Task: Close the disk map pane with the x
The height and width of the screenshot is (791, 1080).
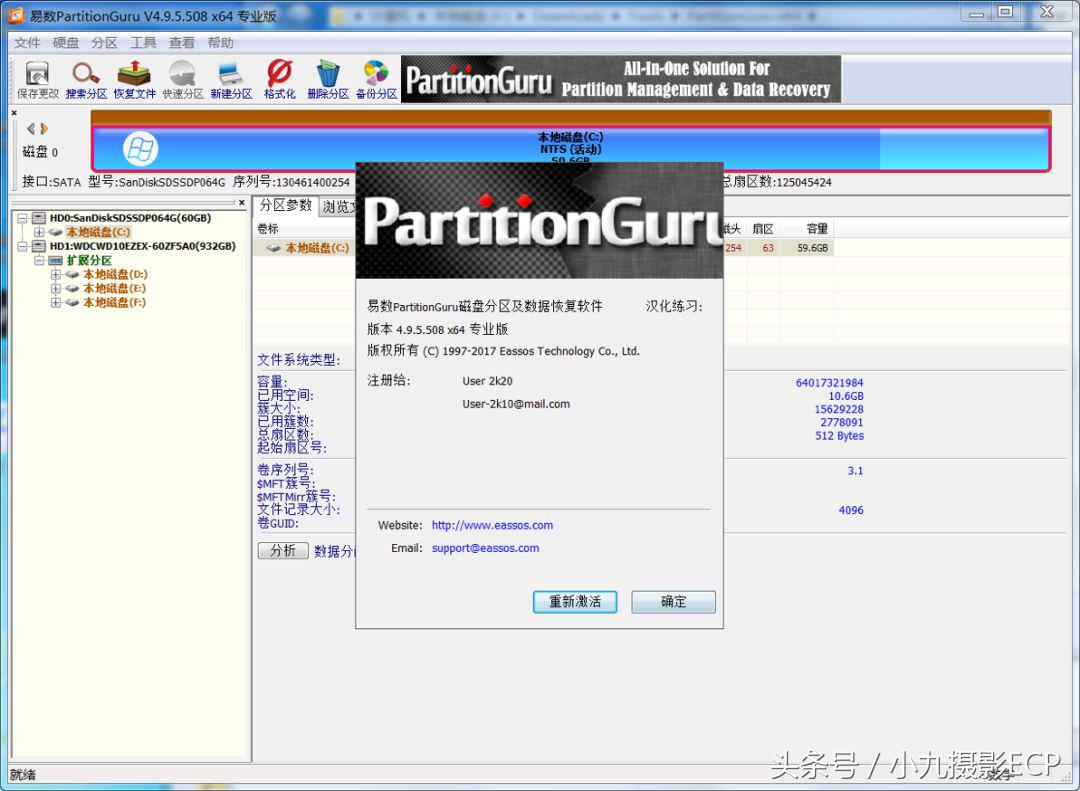Action: (14, 112)
